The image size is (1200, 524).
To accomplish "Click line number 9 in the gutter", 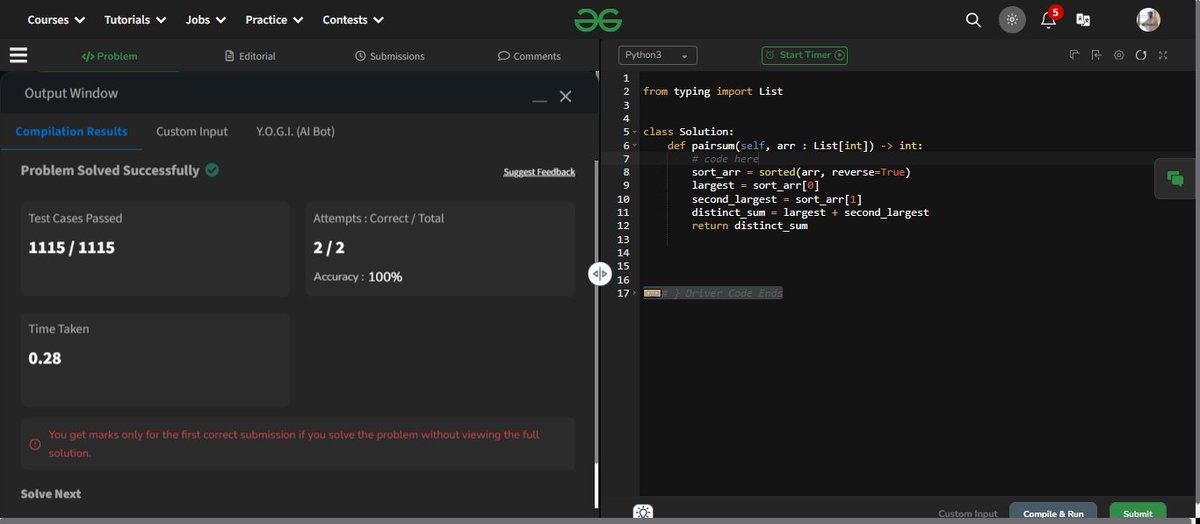I will click(x=625, y=185).
